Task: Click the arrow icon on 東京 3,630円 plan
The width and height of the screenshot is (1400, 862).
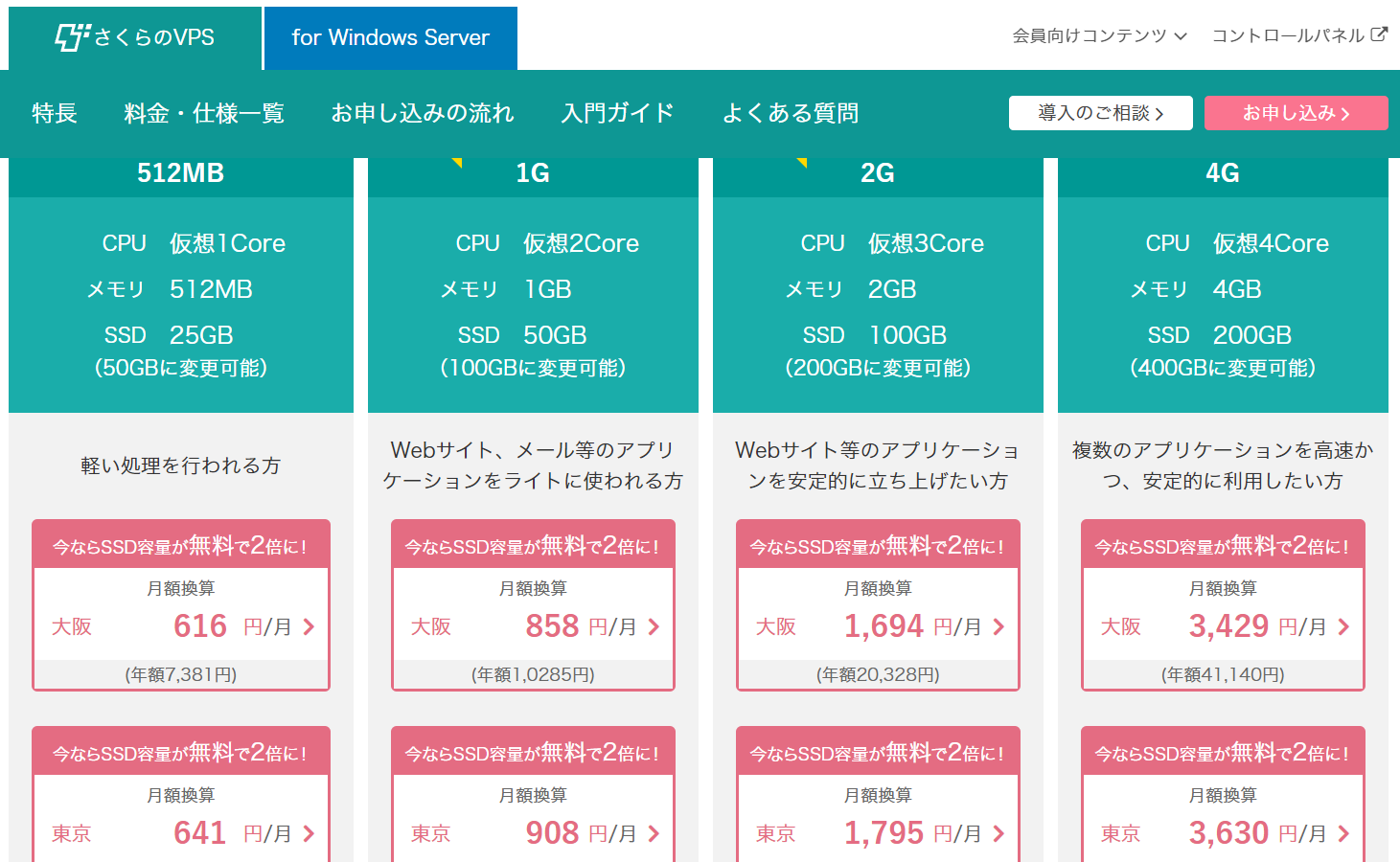Action: tap(1343, 833)
